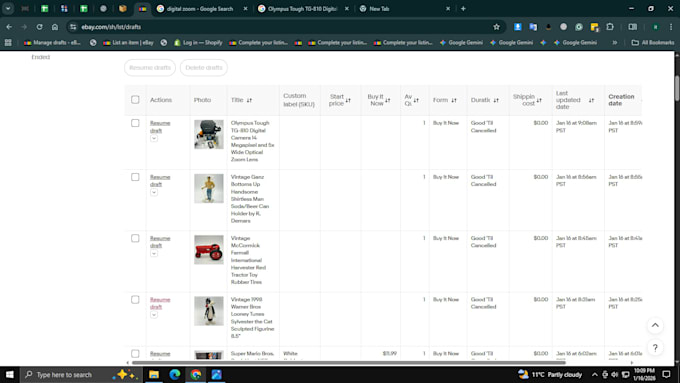The image size is (680, 383).
Task: Switch to Olympus Tough TG-810 tab
Action: click(304, 9)
